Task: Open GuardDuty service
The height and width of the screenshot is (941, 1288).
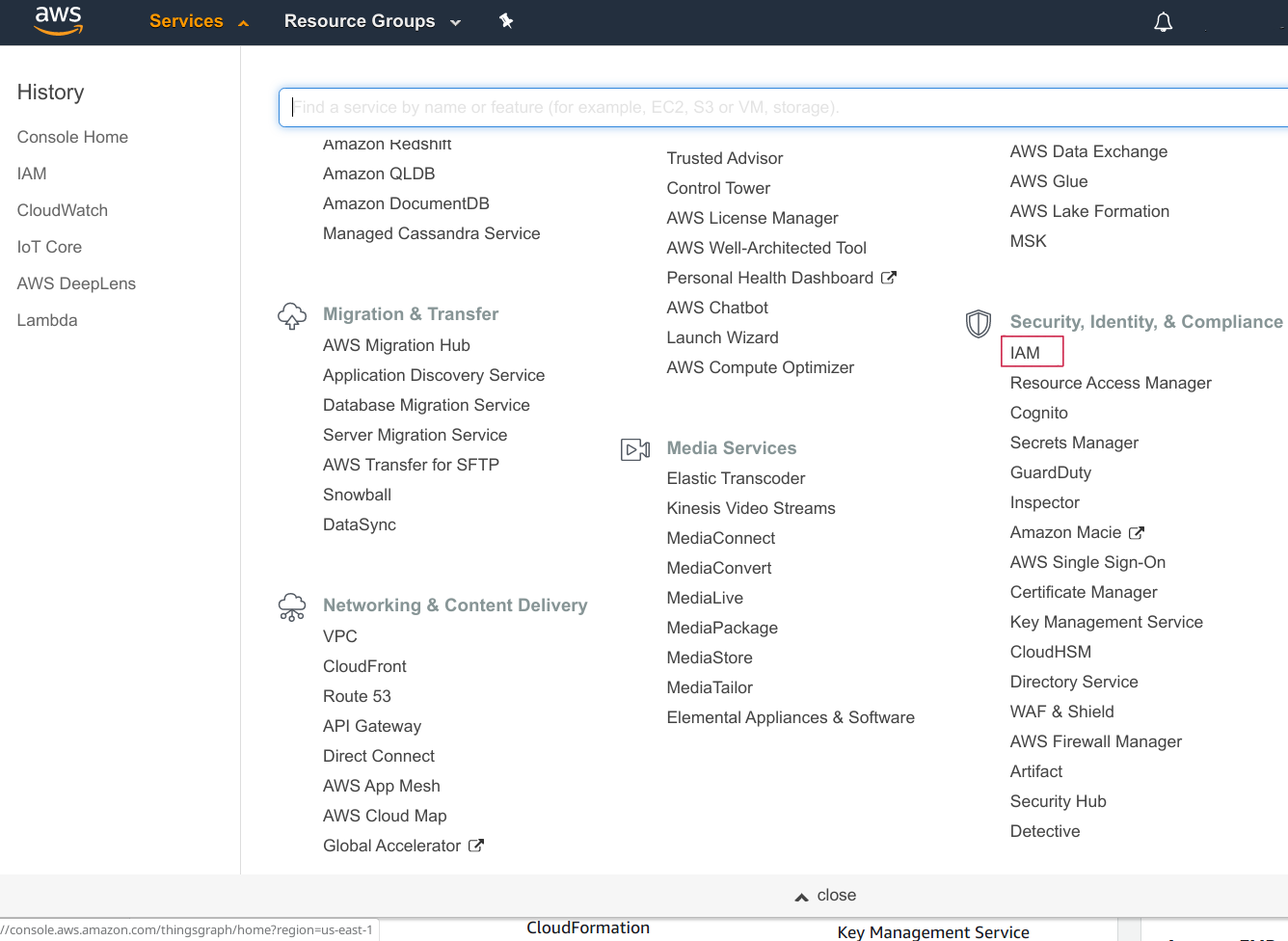Action: click(x=1051, y=472)
